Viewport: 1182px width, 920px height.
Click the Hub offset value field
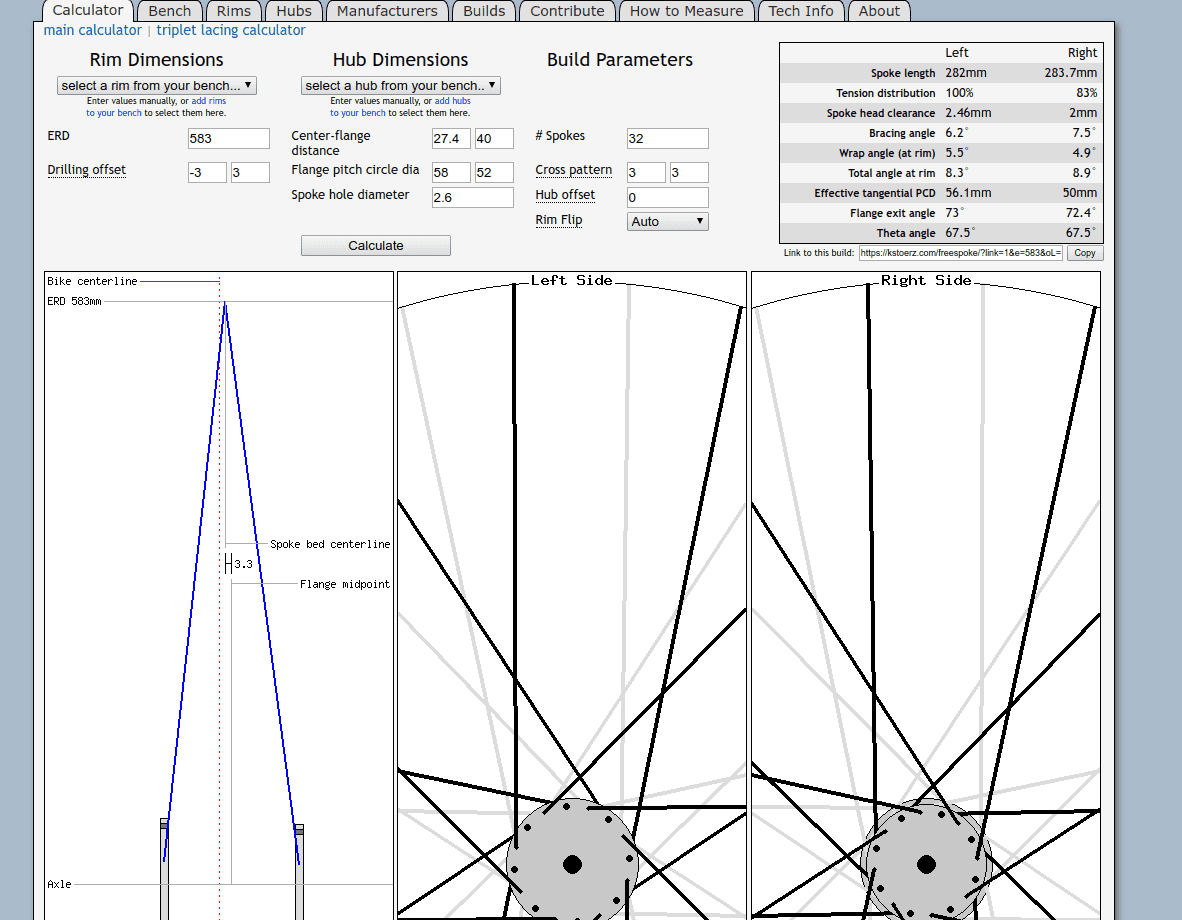point(667,197)
